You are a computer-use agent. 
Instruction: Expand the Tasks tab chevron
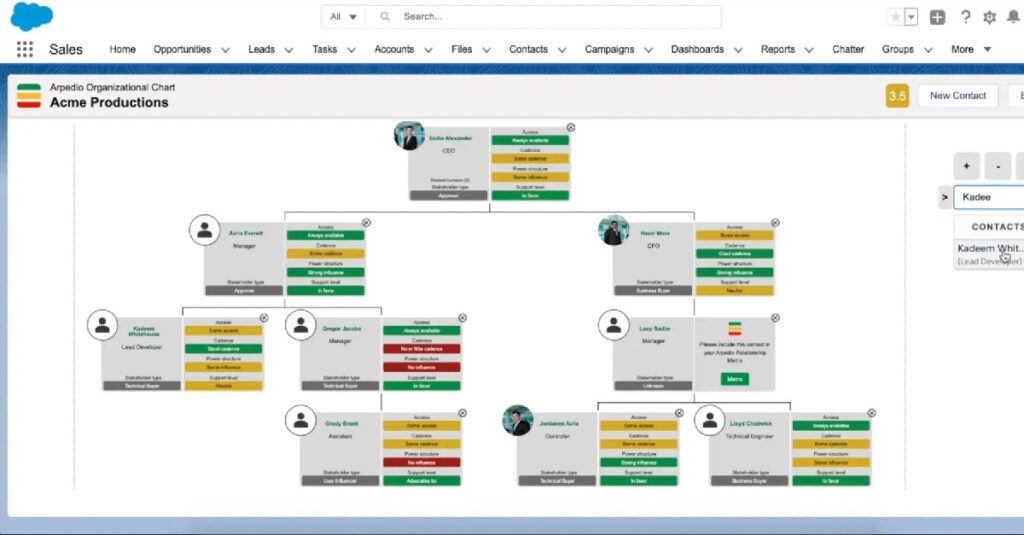click(351, 50)
